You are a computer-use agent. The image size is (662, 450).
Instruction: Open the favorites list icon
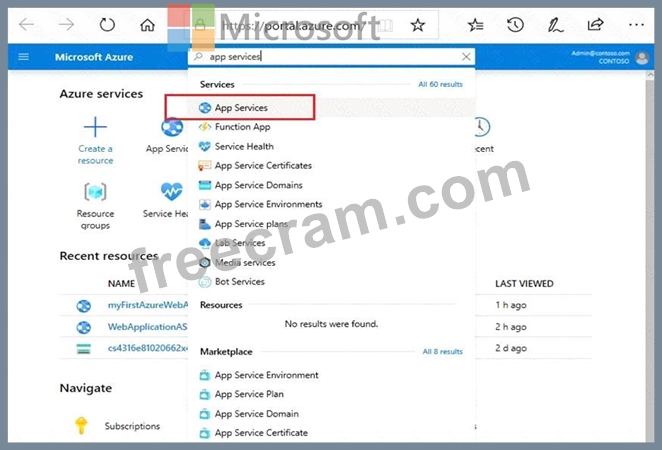pyautogui.click(x=476, y=25)
